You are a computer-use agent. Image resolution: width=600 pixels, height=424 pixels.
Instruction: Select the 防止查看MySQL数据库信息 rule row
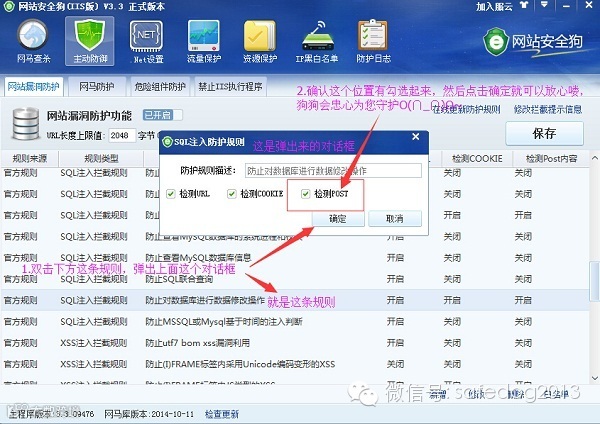(x=295, y=258)
